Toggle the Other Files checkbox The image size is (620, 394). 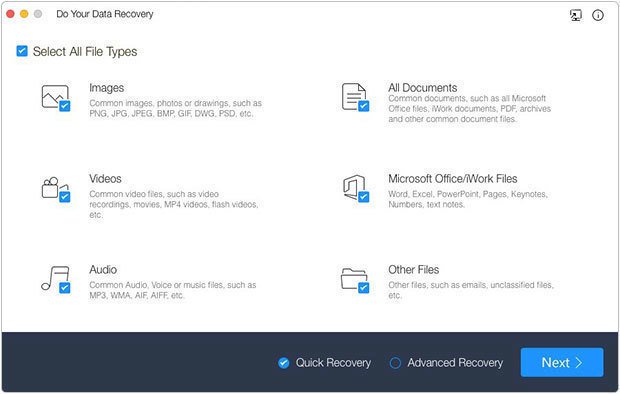(x=363, y=288)
